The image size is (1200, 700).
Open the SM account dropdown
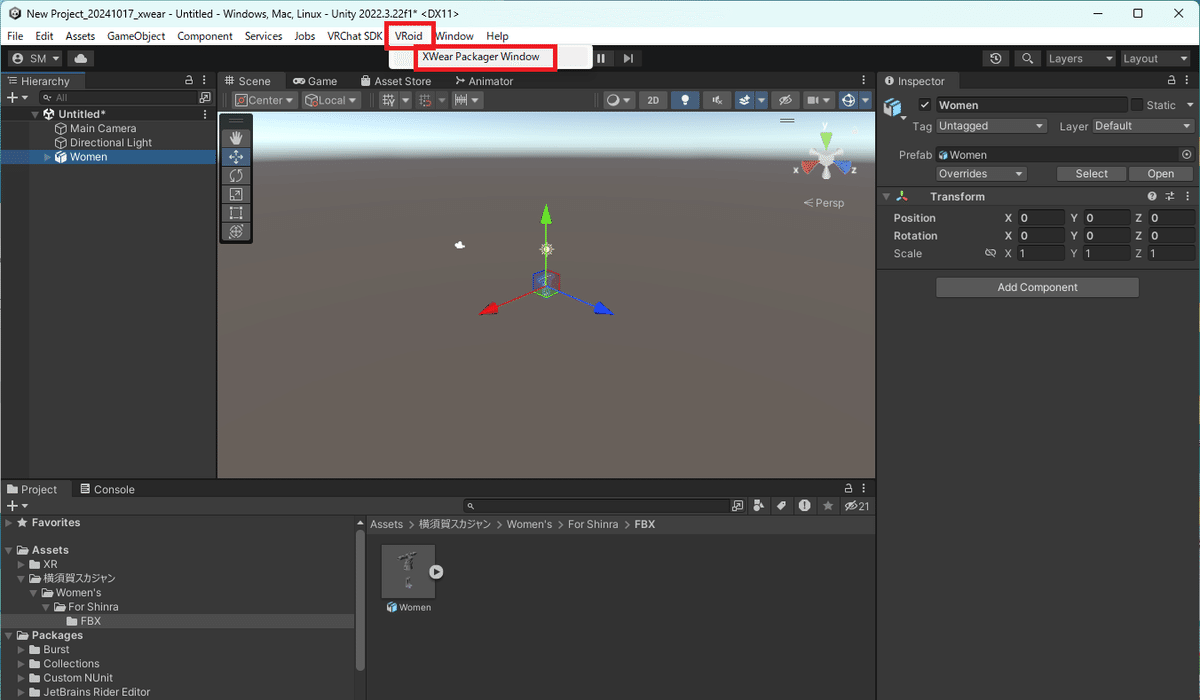pos(35,59)
